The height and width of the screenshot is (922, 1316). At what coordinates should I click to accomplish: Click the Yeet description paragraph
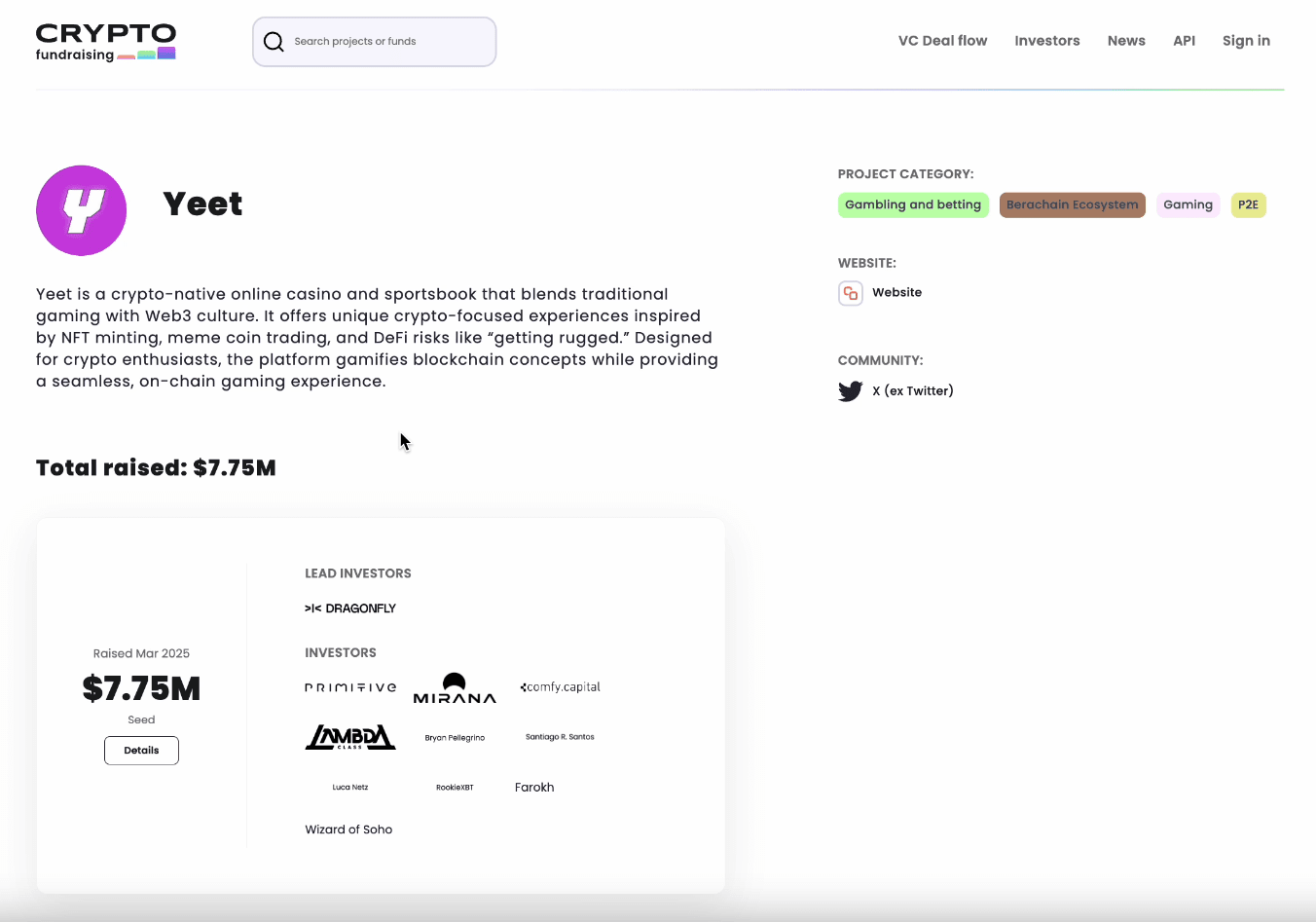tap(378, 338)
